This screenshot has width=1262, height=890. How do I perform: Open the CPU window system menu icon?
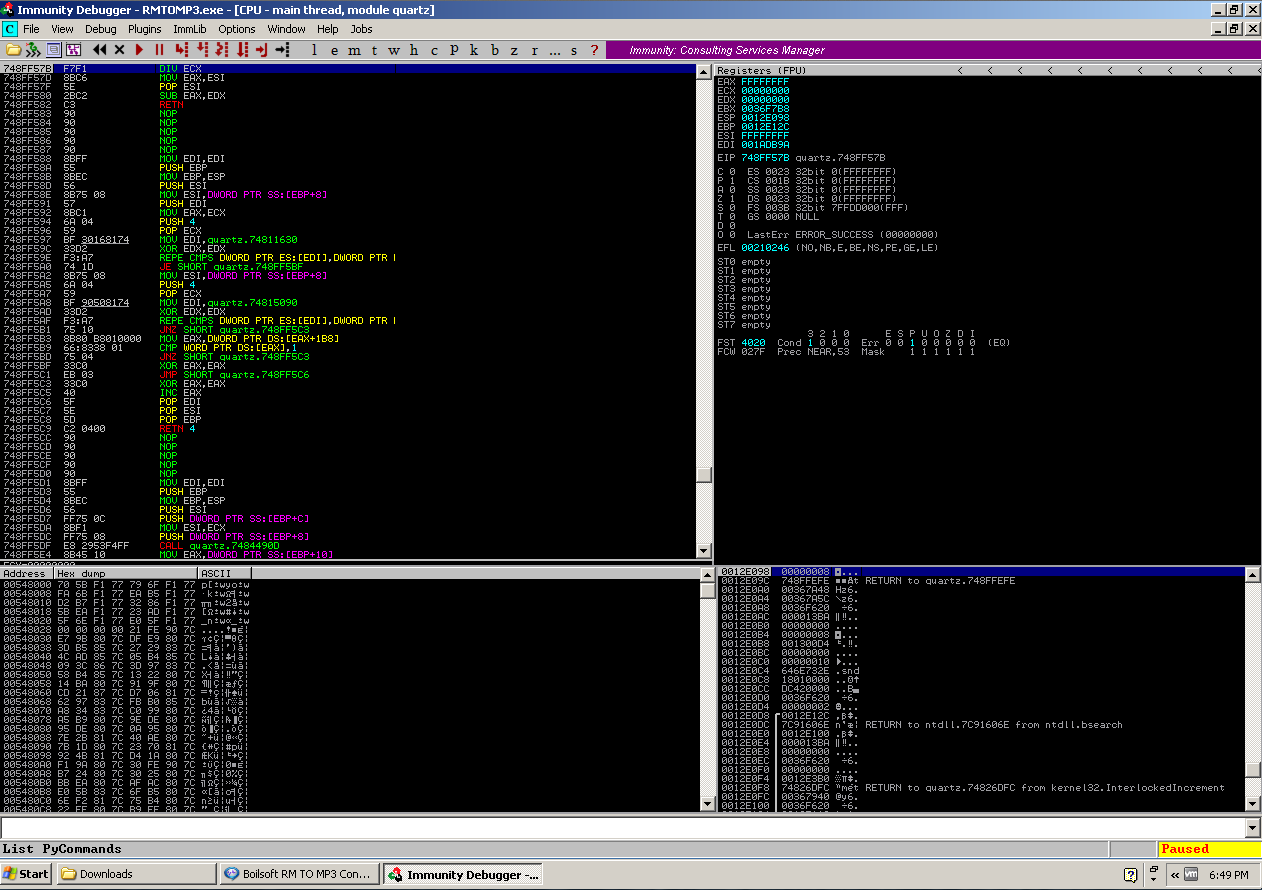[x=10, y=29]
